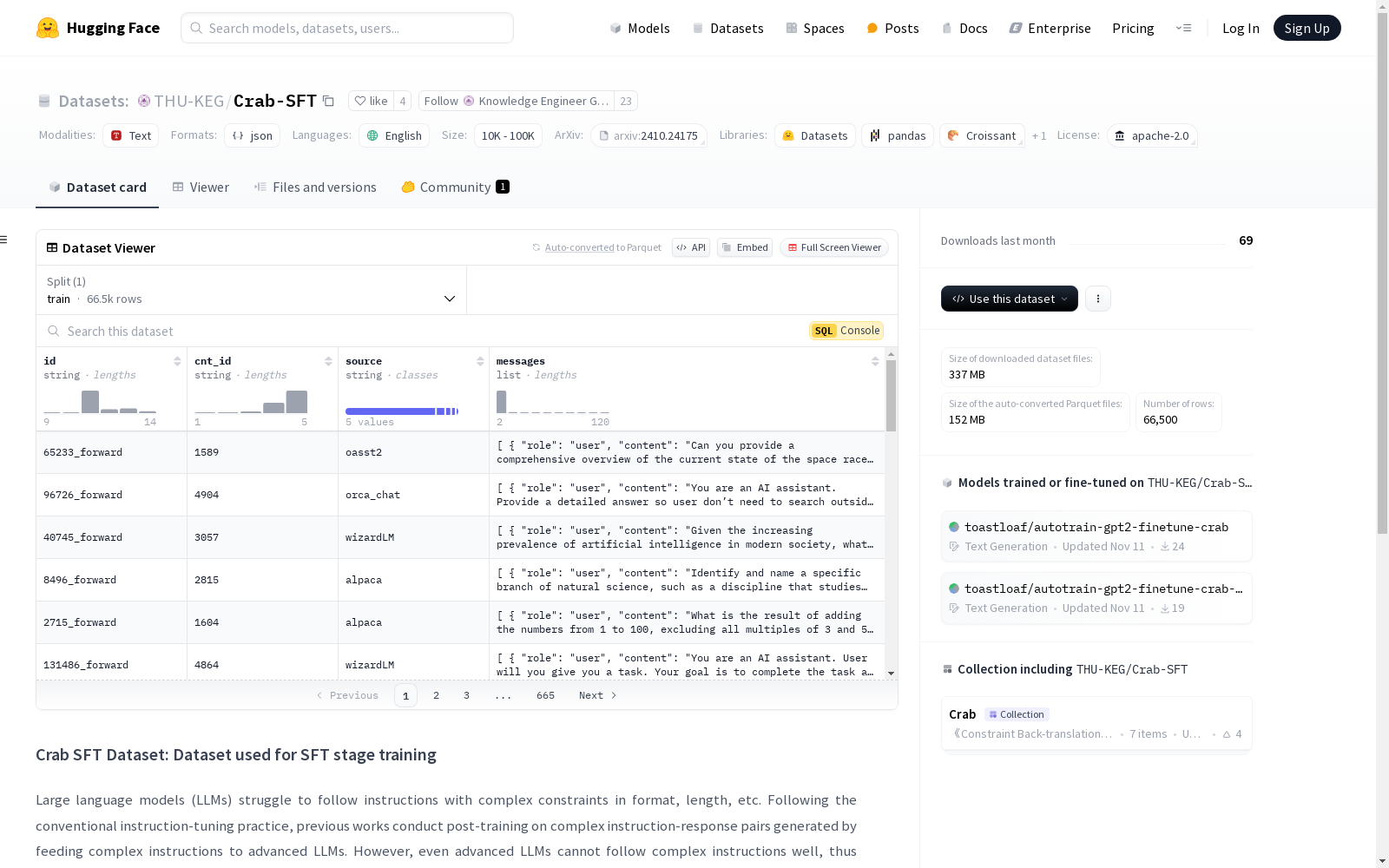The image size is (1389, 868).
Task: Open the Crab collection card
Action: 1096,724
